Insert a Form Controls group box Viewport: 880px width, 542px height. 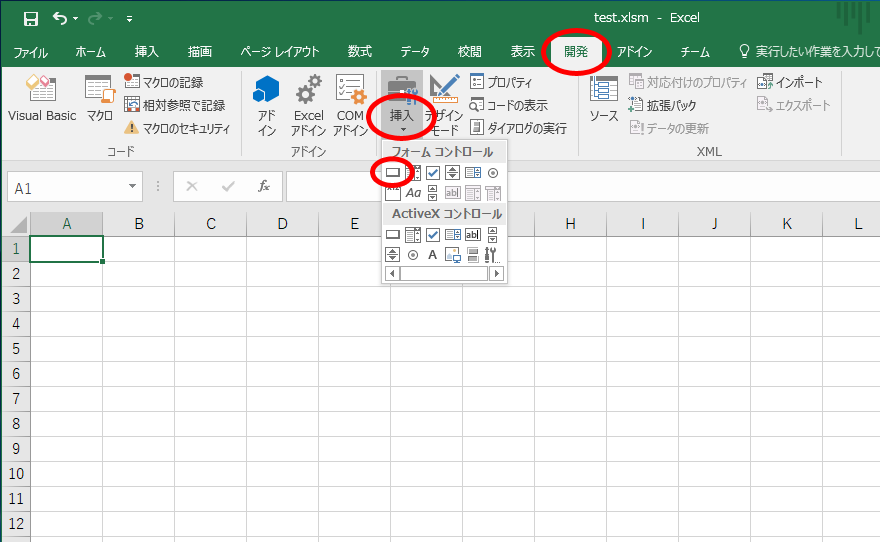point(393,193)
